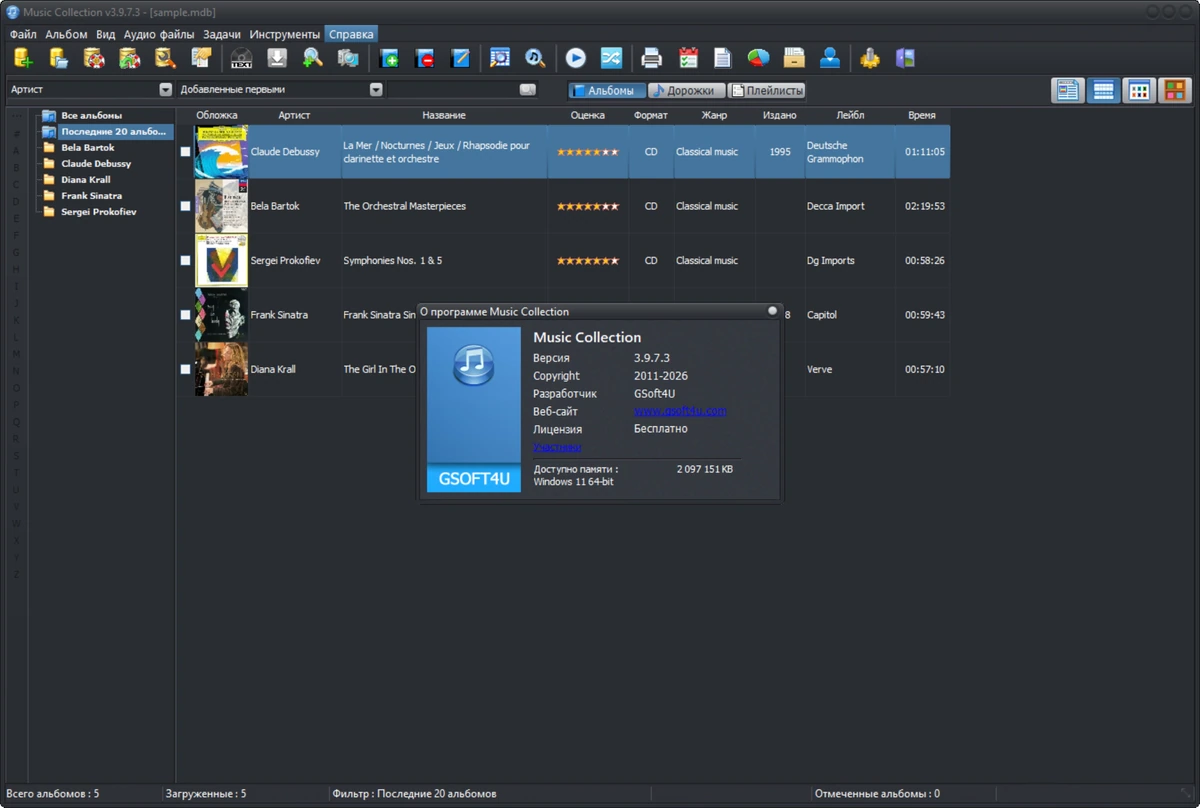
Task: Open the Инструменты menu
Action: point(285,34)
